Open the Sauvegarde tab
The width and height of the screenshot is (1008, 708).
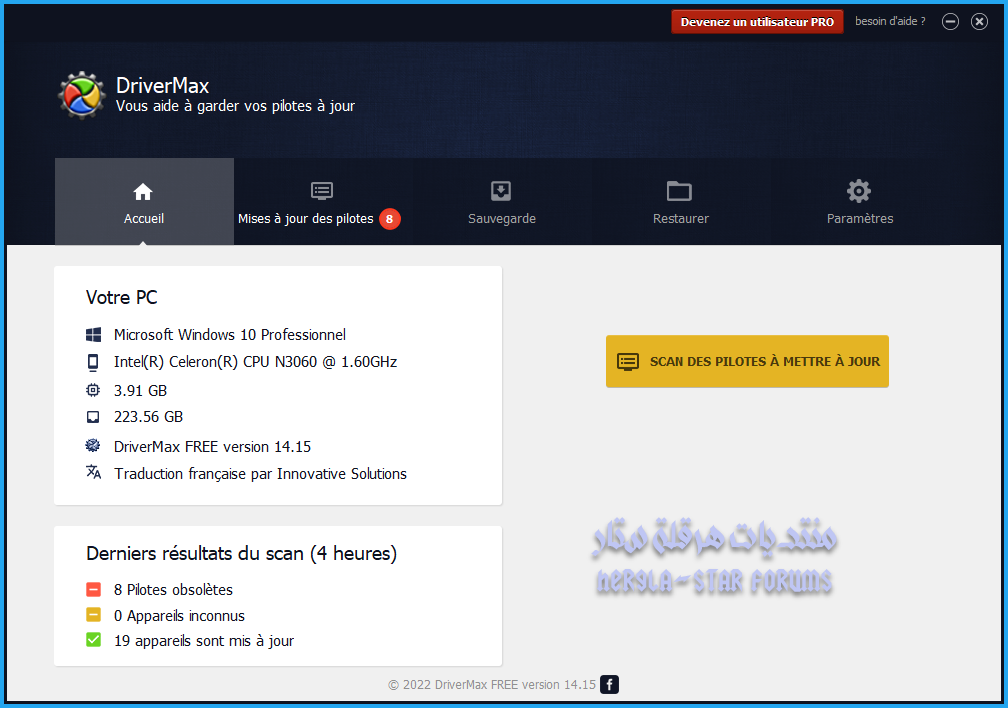pyautogui.click(x=501, y=202)
